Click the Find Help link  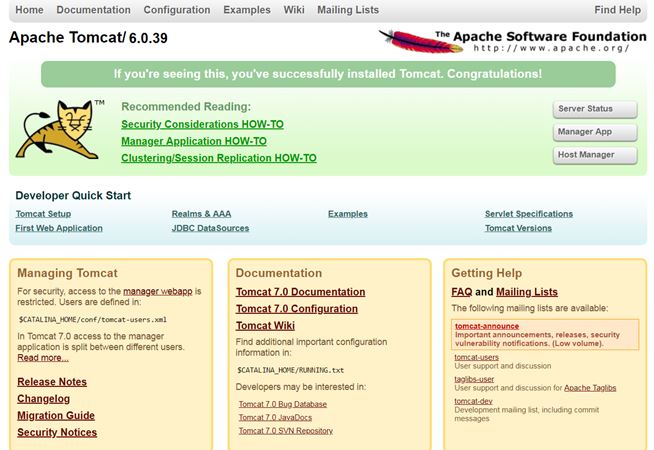(x=617, y=10)
